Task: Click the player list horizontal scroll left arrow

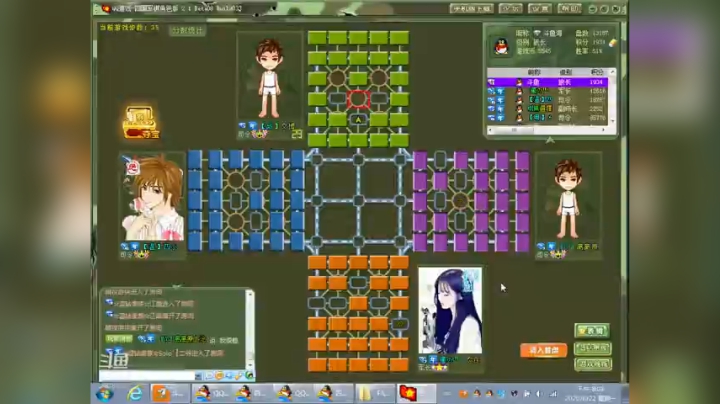Action: pyautogui.click(x=491, y=130)
